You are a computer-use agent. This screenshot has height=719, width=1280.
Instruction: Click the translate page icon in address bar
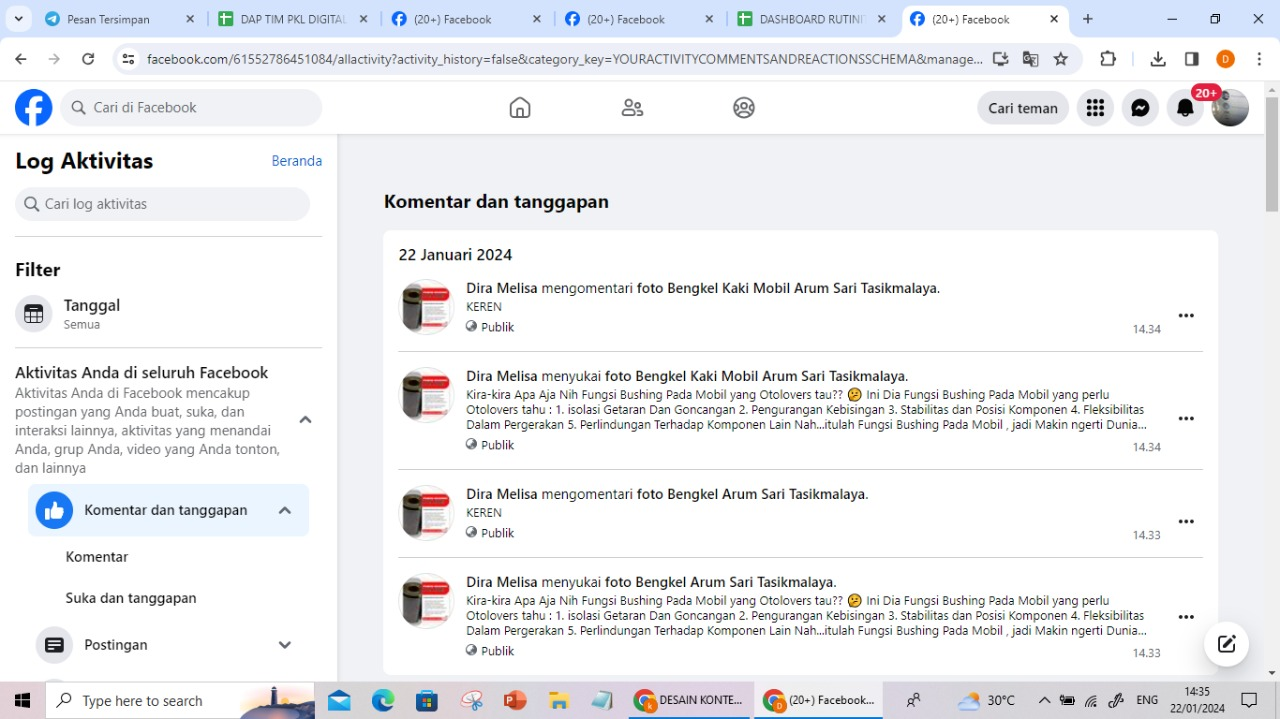(x=1031, y=59)
